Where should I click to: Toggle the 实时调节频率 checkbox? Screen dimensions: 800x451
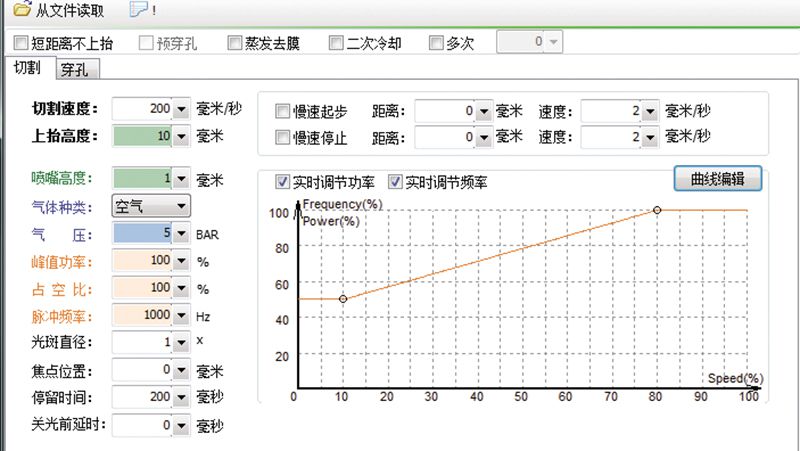pos(395,182)
